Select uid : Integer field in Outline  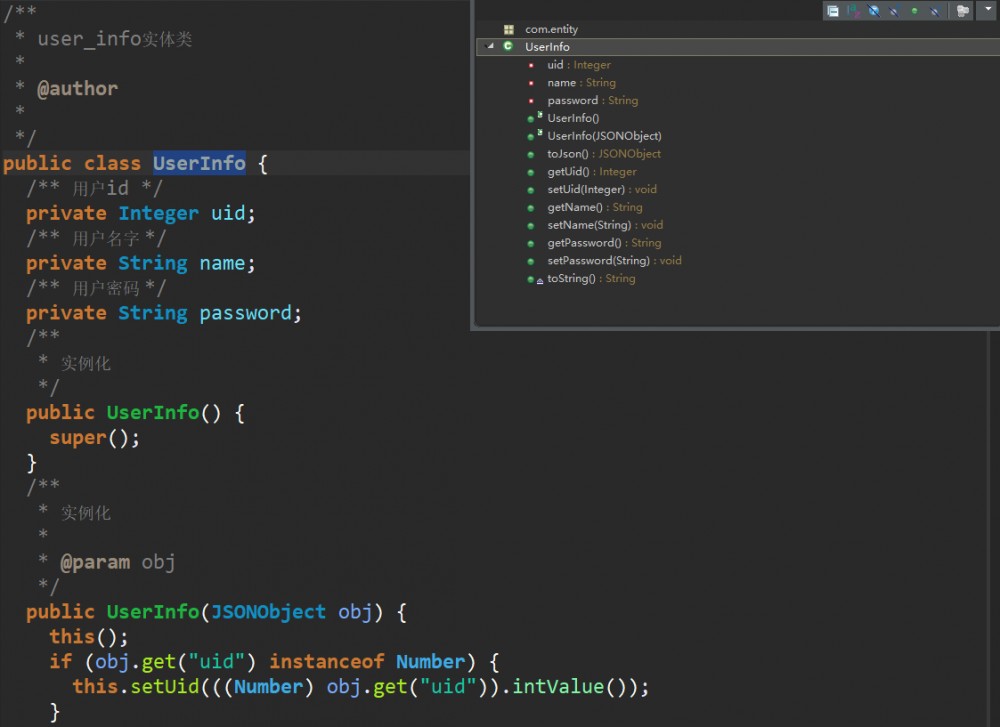575,64
